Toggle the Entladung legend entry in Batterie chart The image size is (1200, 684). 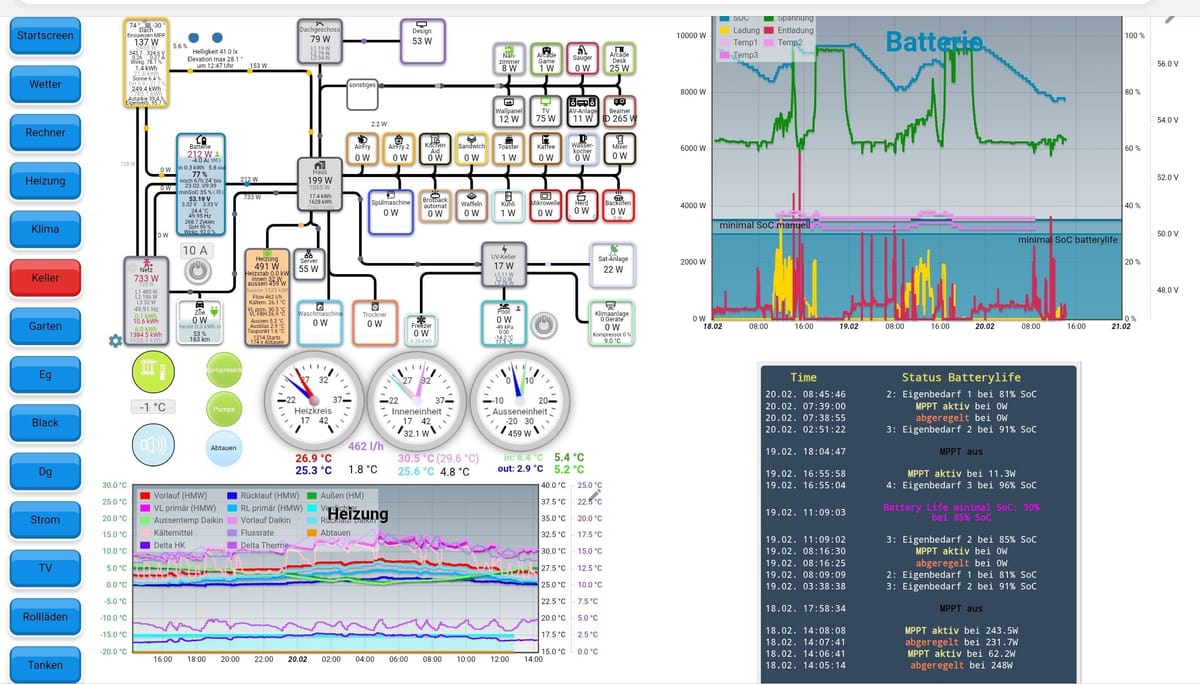coord(787,31)
